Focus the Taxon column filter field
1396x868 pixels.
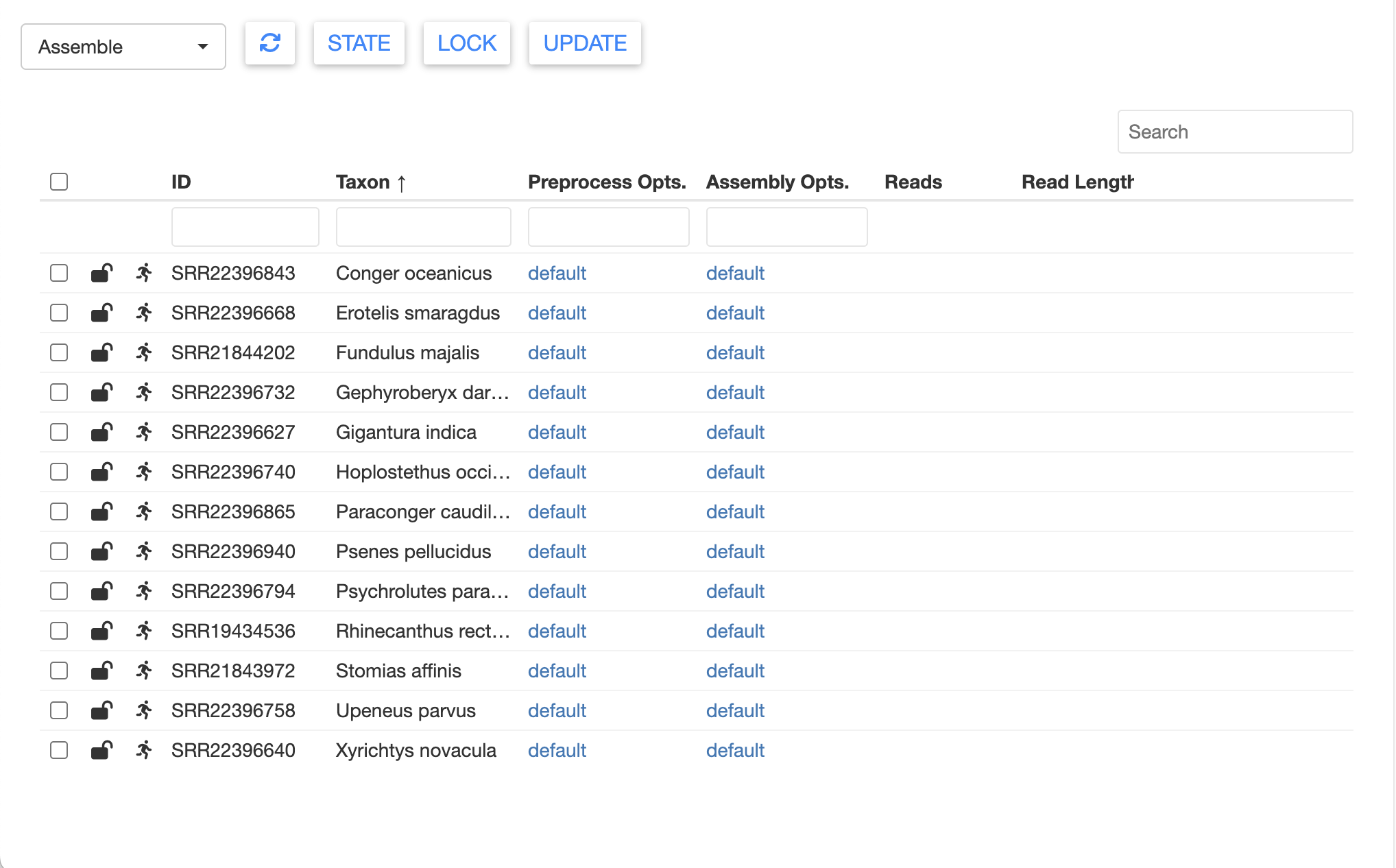pos(424,227)
